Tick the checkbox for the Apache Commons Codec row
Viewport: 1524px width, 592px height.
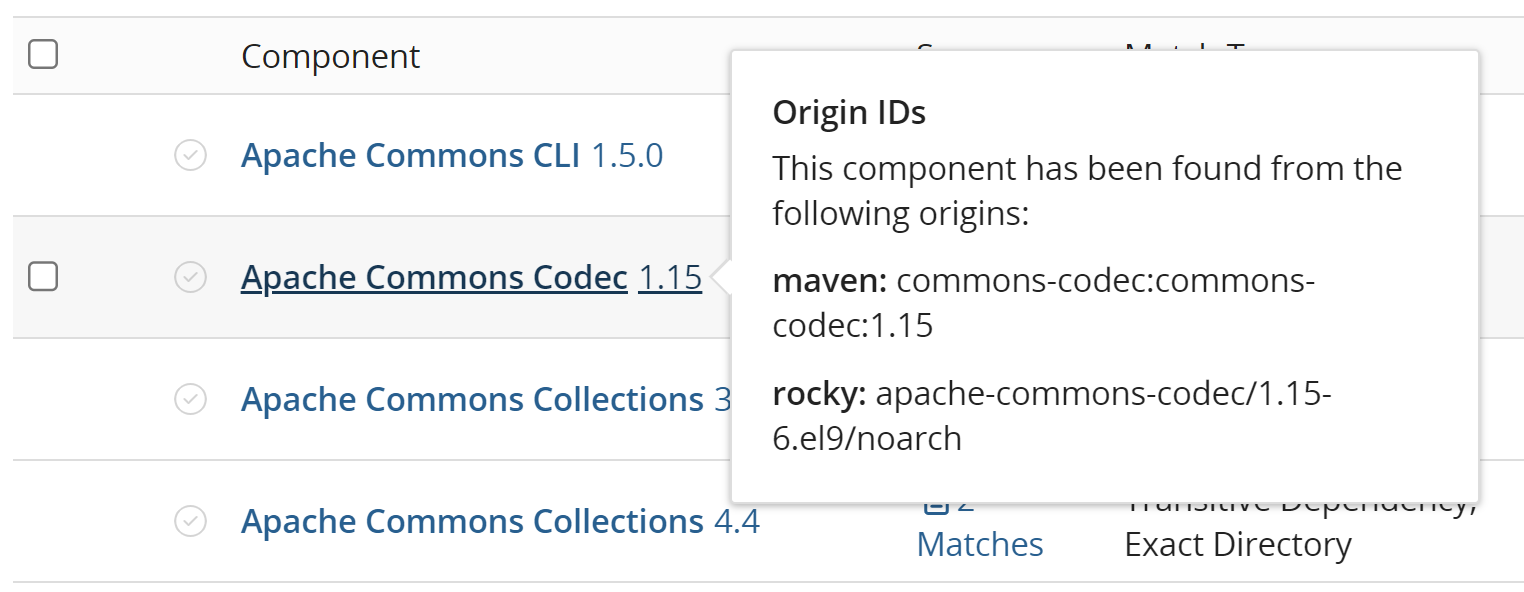coord(43,277)
